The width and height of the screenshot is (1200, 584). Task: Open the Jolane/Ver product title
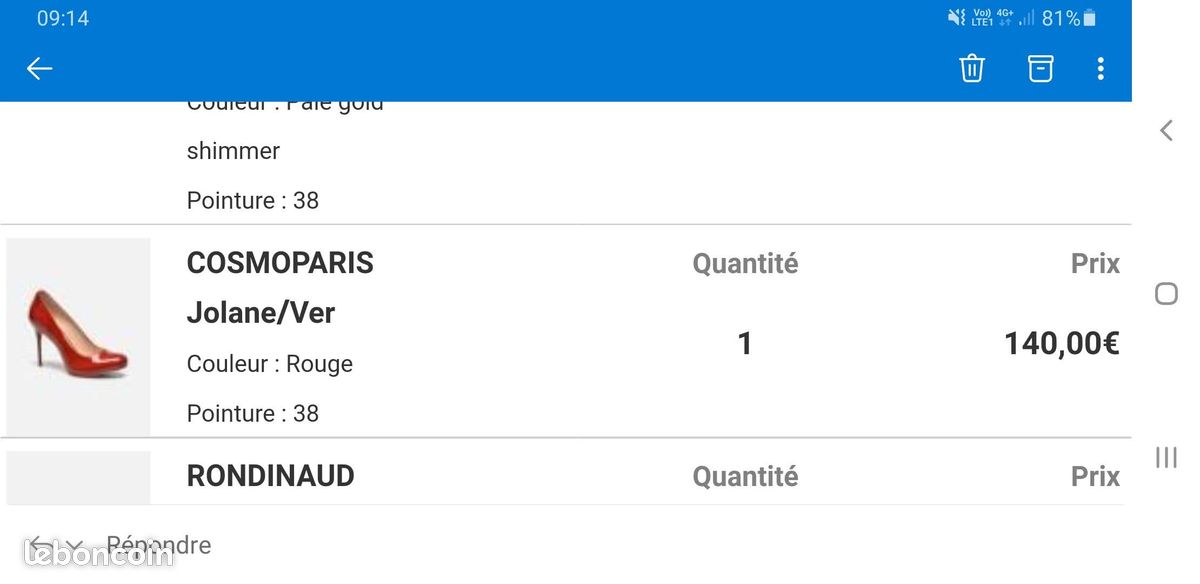coord(261,313)
